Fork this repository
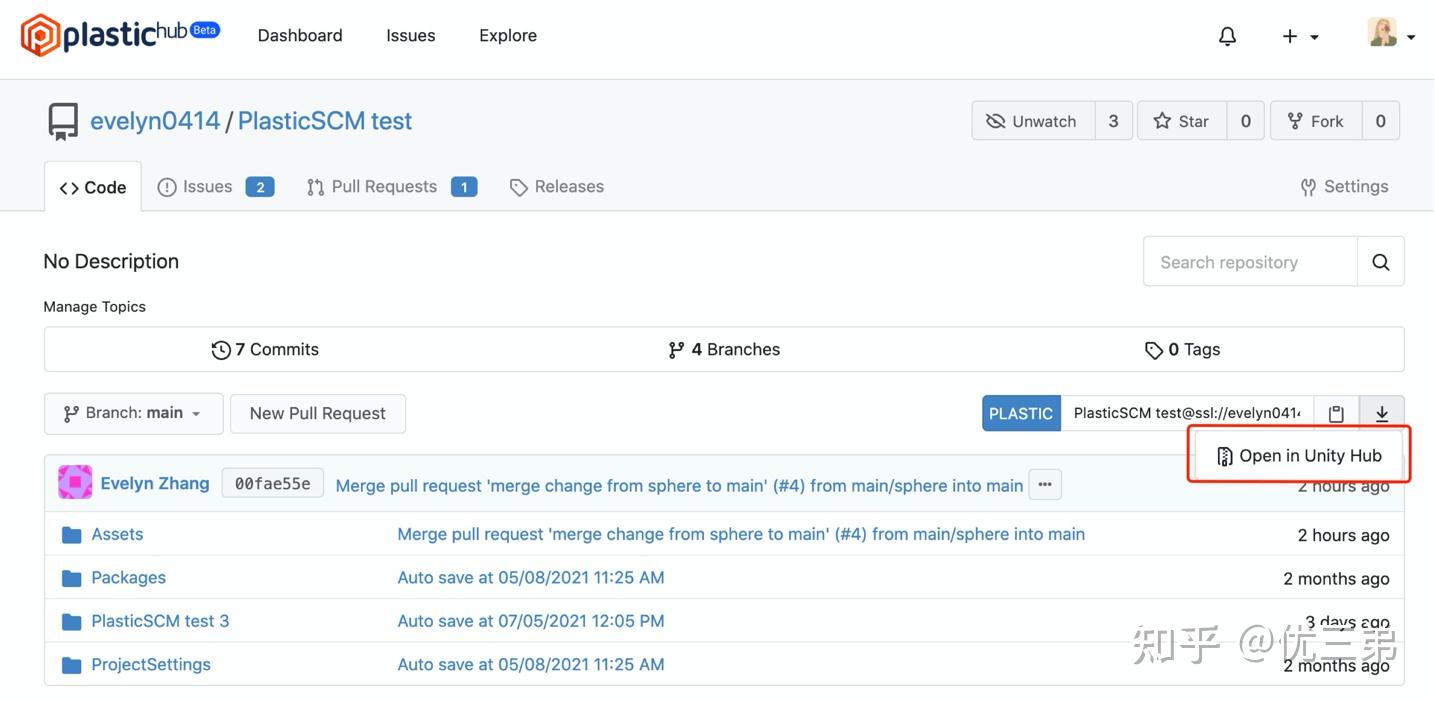 pyautogui.click(x=1315, y=121)
